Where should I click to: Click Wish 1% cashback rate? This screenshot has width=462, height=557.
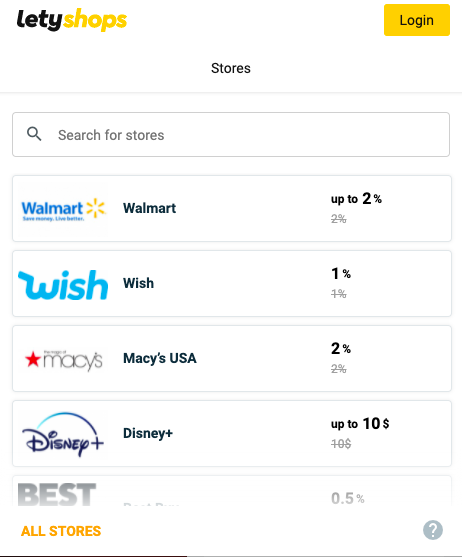pos(341,274)
